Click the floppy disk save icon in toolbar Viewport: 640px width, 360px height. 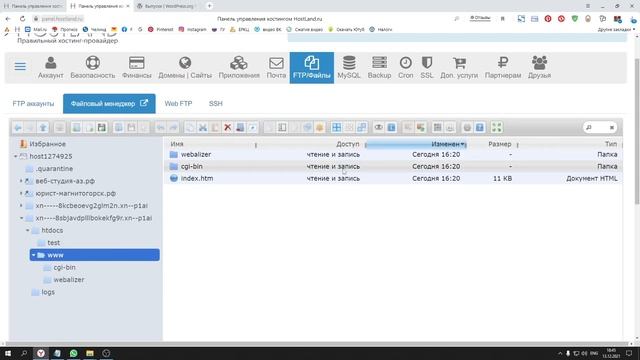102,128
